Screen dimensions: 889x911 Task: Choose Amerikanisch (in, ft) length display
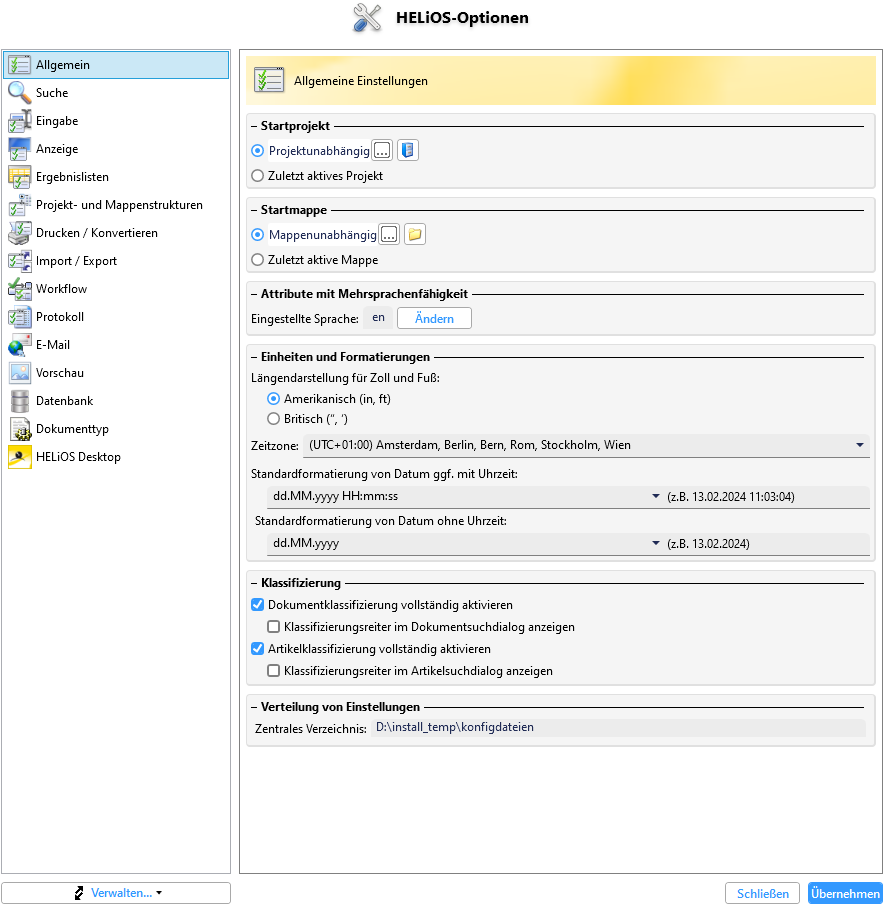click(x=273, y=399)
